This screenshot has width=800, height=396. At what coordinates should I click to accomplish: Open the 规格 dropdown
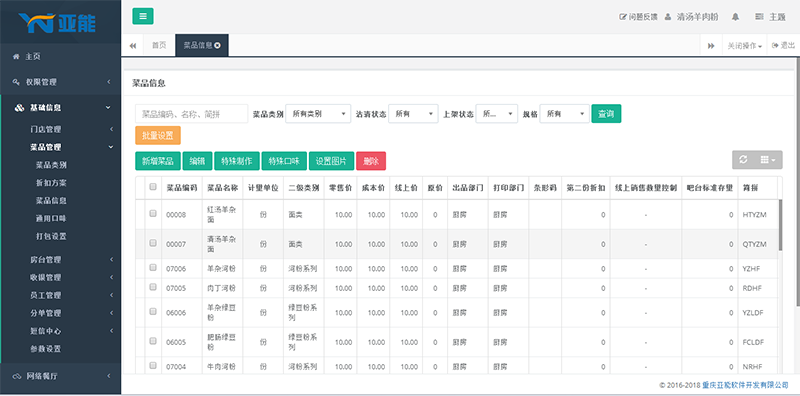click(564, 114)
